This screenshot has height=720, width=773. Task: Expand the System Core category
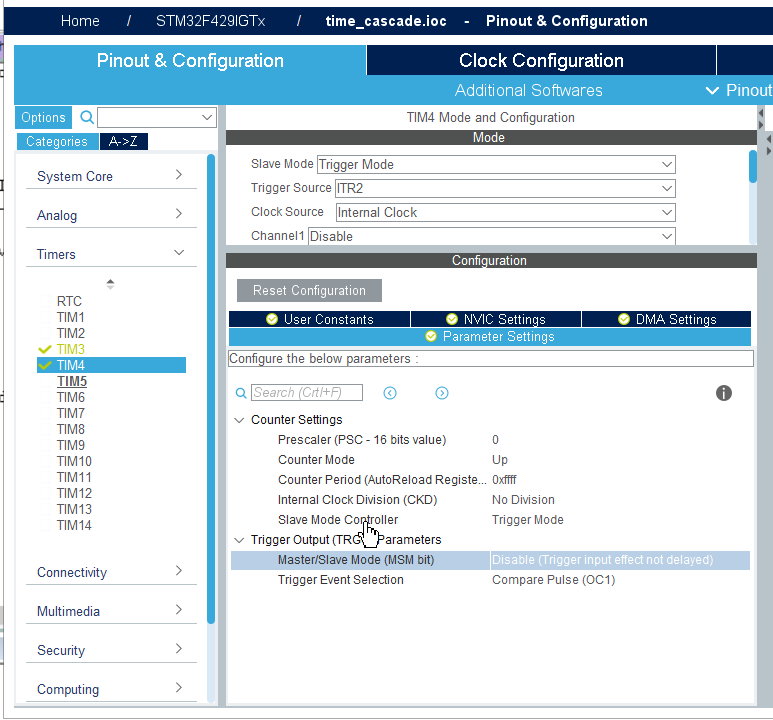pyautogui.click(x=111, y=176)
